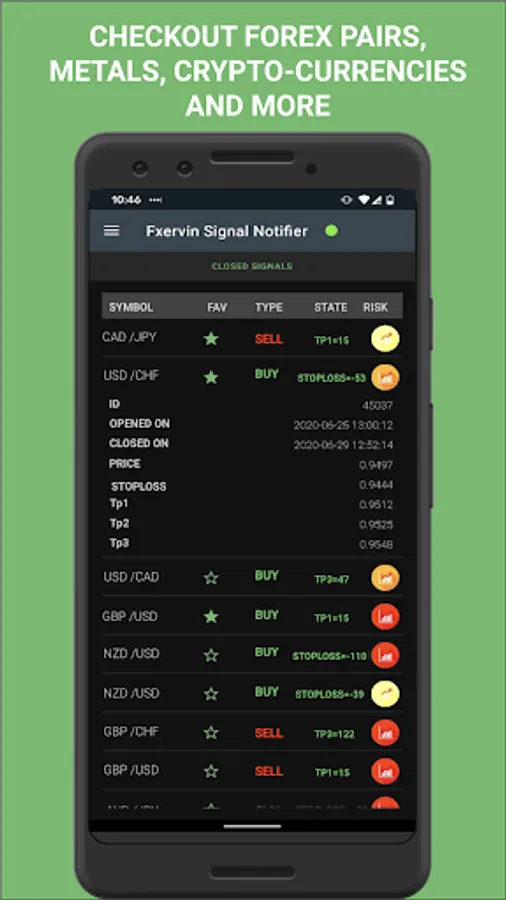Tap the SELL label on CAD/JPY

click(269, 339)
